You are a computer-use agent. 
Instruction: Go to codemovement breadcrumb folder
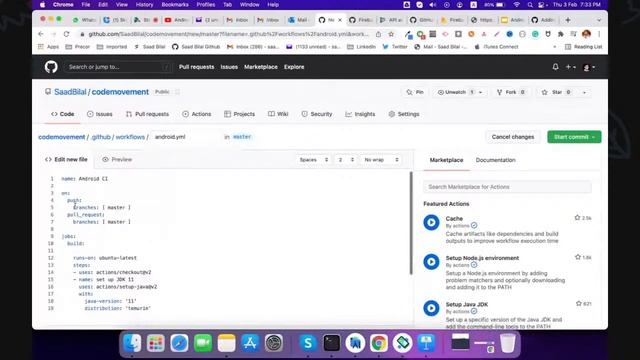[x=62, y=137]
